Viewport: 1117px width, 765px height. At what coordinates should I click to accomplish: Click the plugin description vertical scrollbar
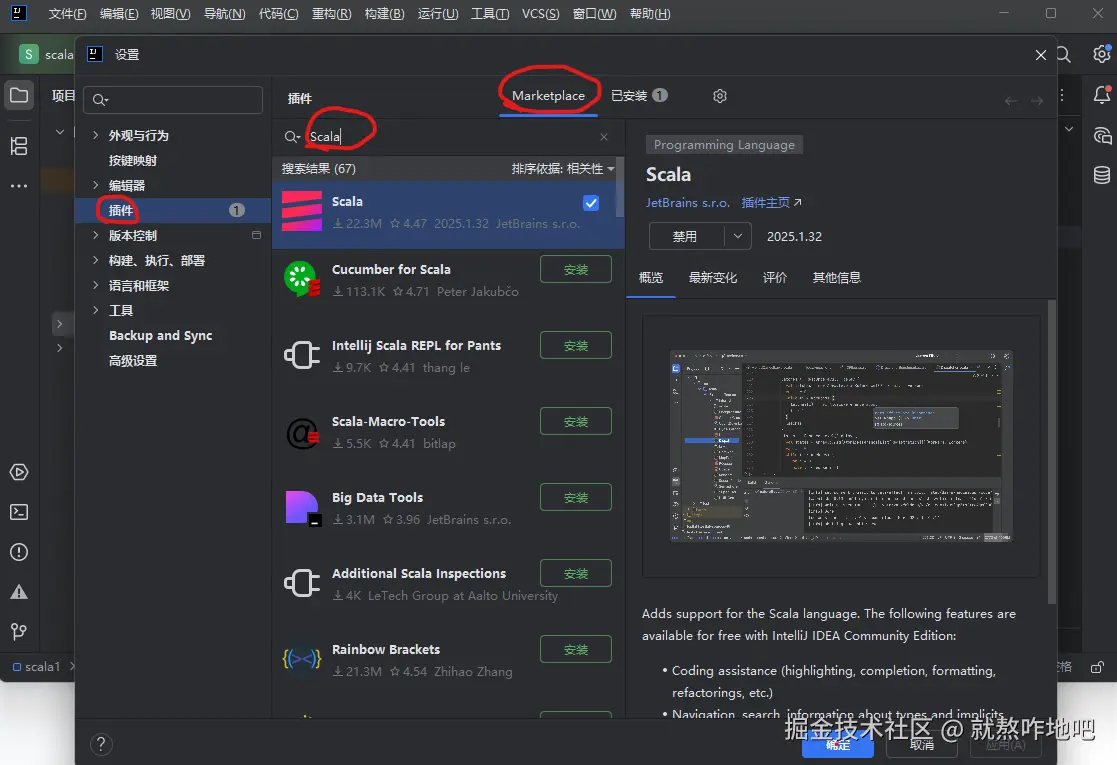(1051, 452)
